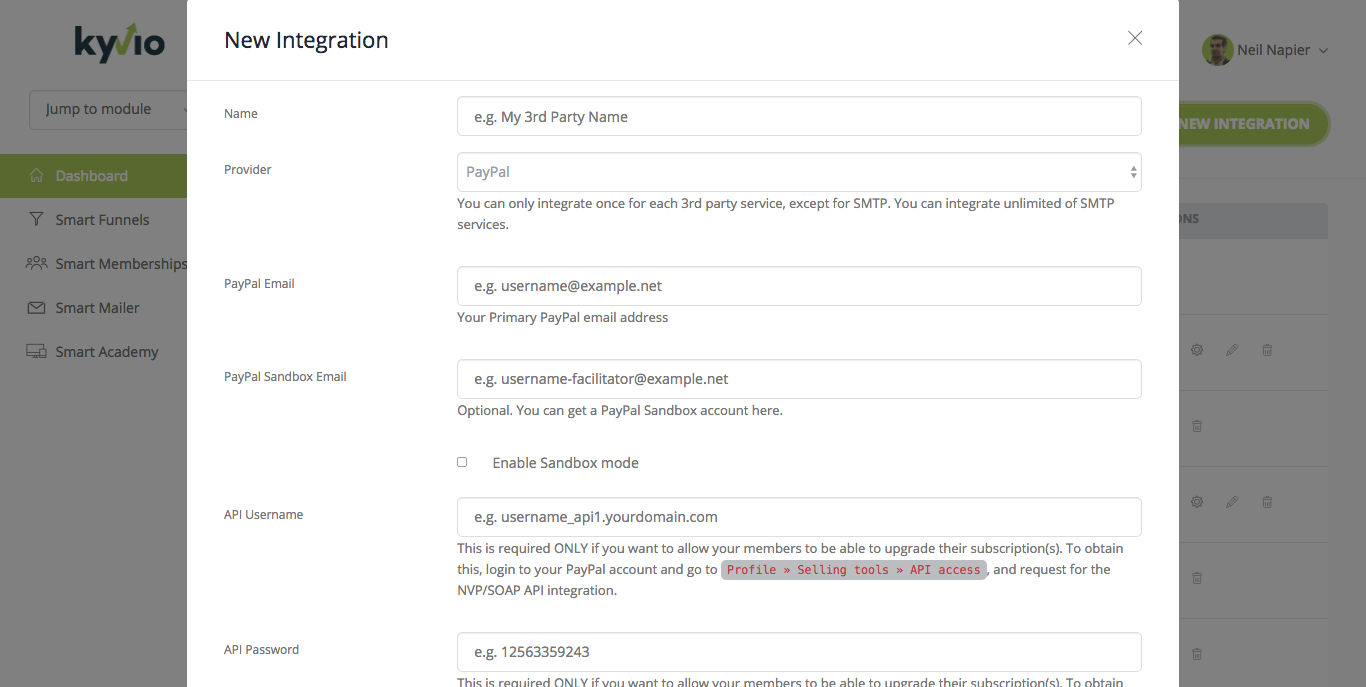Click the trash icon beside the topmost pencil
This screenshot has width=1366, height=687.
click(x=1267, y=350)
